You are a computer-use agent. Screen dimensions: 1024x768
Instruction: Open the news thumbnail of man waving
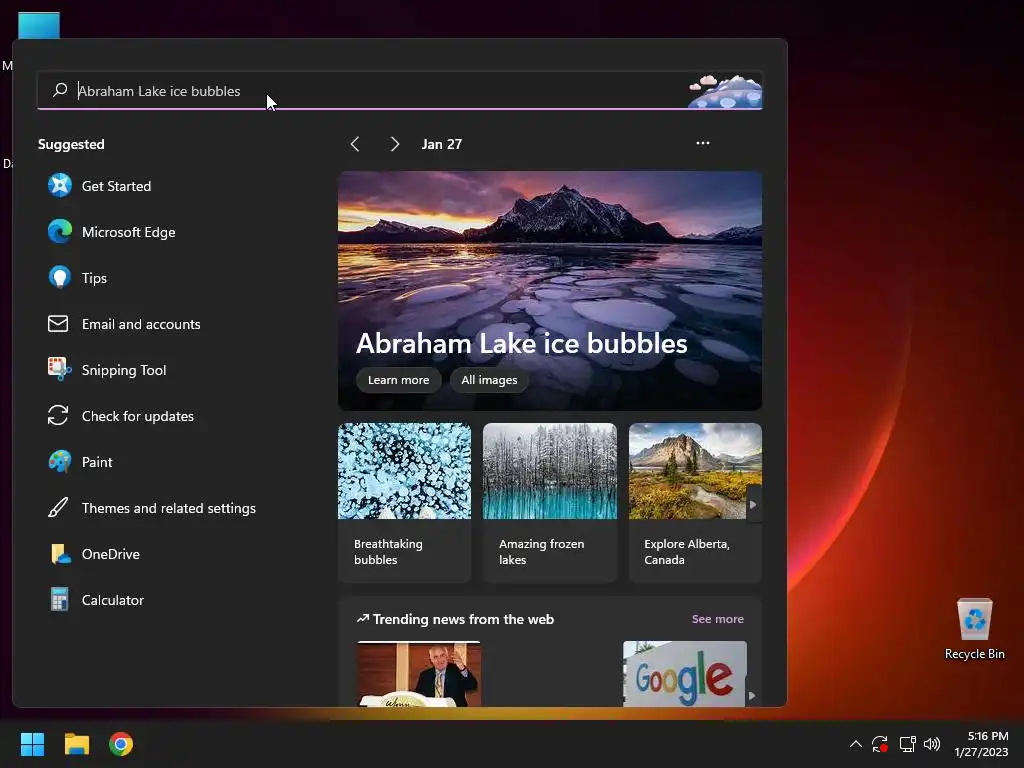pyautogui.click(x=419, y=674)
